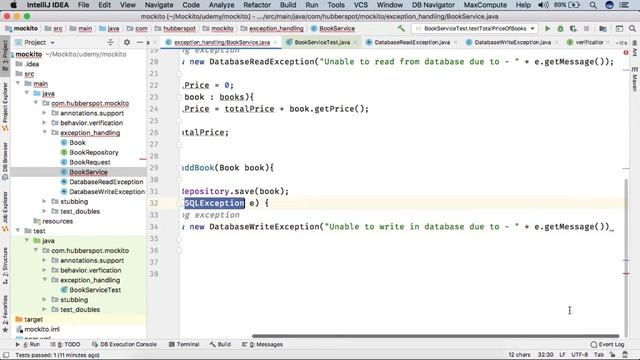640x360 pixels.
Task: Click the Build Project hammer icon
Action: click(401, 29)
